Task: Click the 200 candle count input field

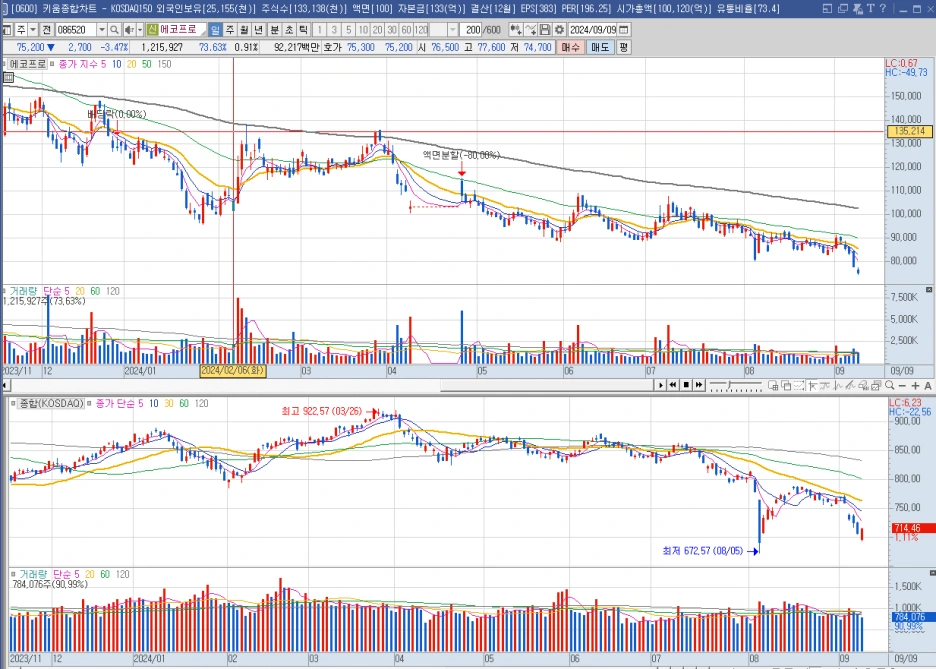Action: [472, 29]
